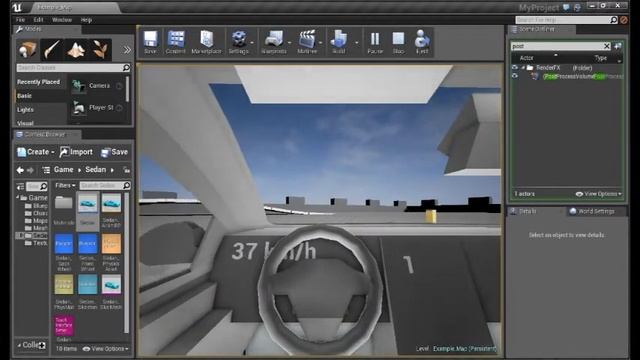Image resolution: width=640 pixels, height=360 pixels.
Task: Open the Content toolbar button
Action: (176, 42)
